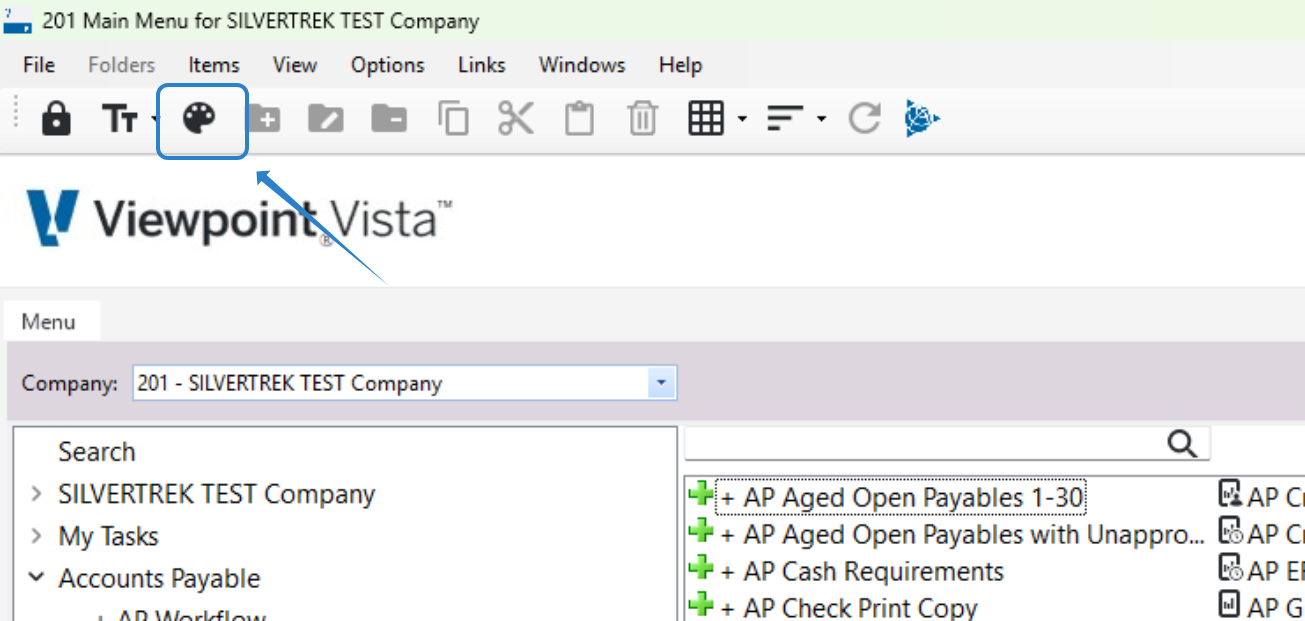The image size is (1305, 621).
Task: Click the blue globe icon in toolbar
Action: [x=922, y=120]
